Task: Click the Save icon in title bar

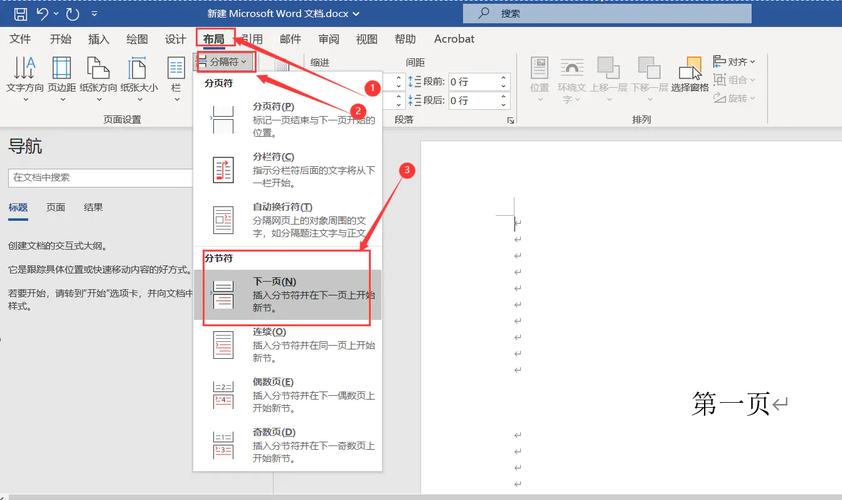Action: pos(20,14)
